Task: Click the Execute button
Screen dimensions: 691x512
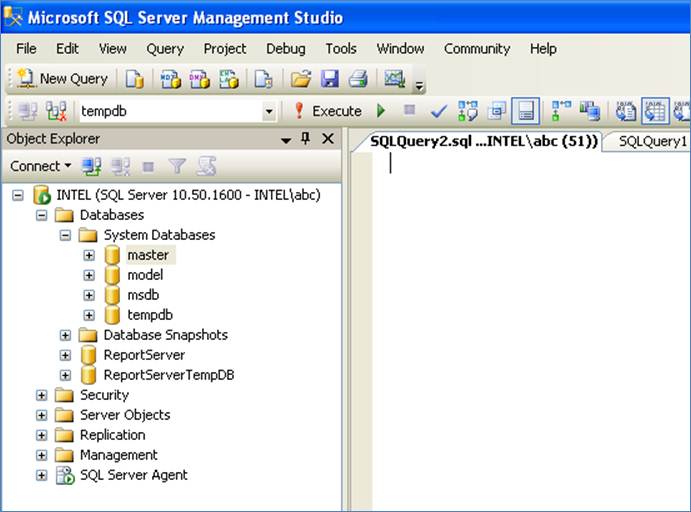Action: click(x=328, y=111)
